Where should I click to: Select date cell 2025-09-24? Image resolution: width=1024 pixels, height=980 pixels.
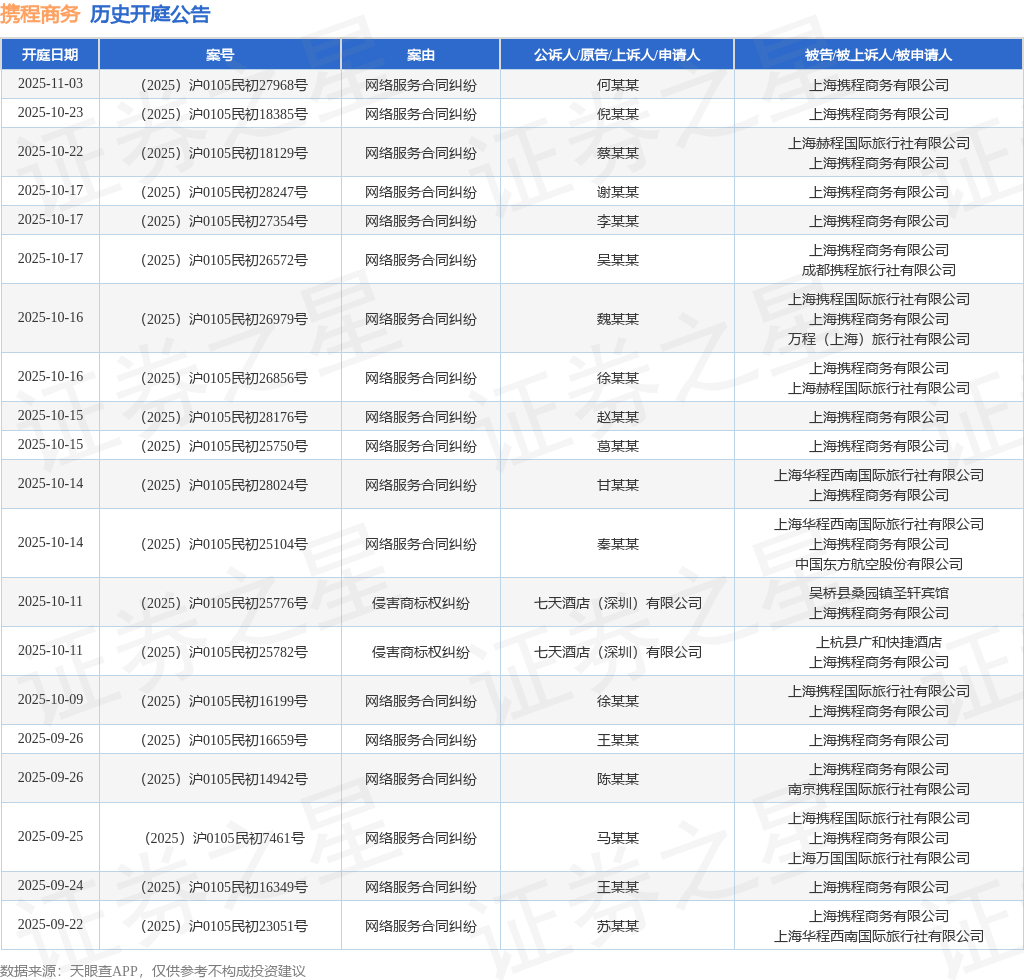(x=50, y=886)
